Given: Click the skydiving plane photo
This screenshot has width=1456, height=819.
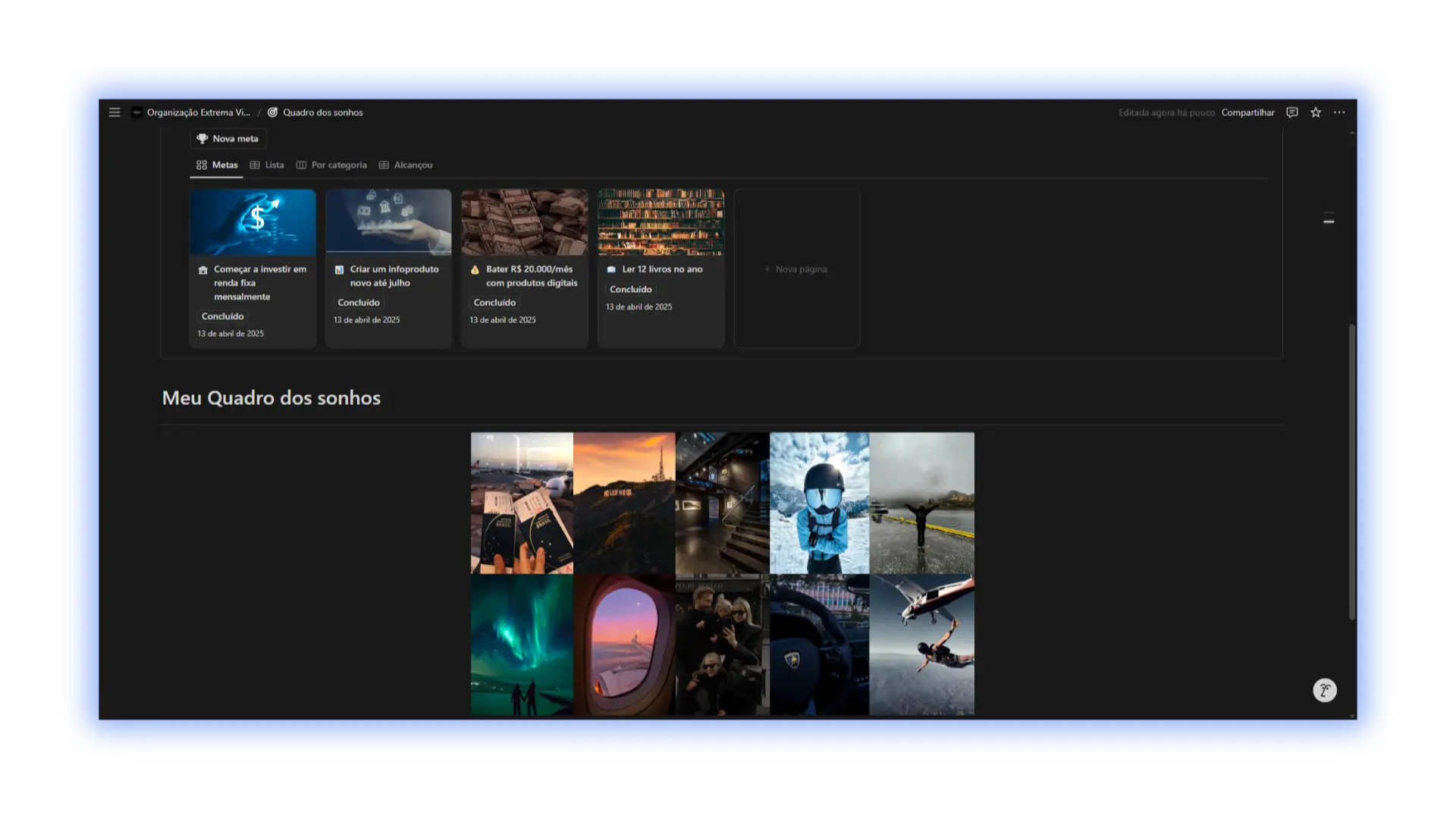Looking at the screenshot, I should pyautogui.click(x=921, y=645).
